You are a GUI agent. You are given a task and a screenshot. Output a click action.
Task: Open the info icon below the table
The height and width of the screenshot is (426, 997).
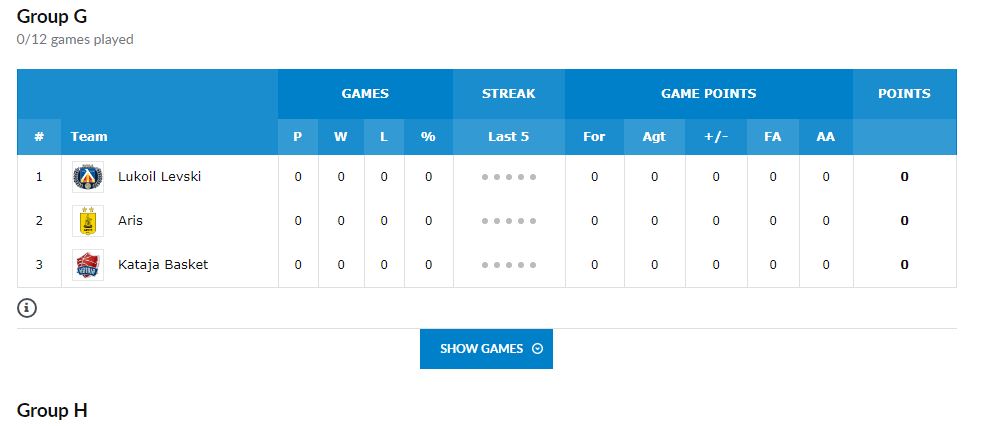click(x=27, y=308)
